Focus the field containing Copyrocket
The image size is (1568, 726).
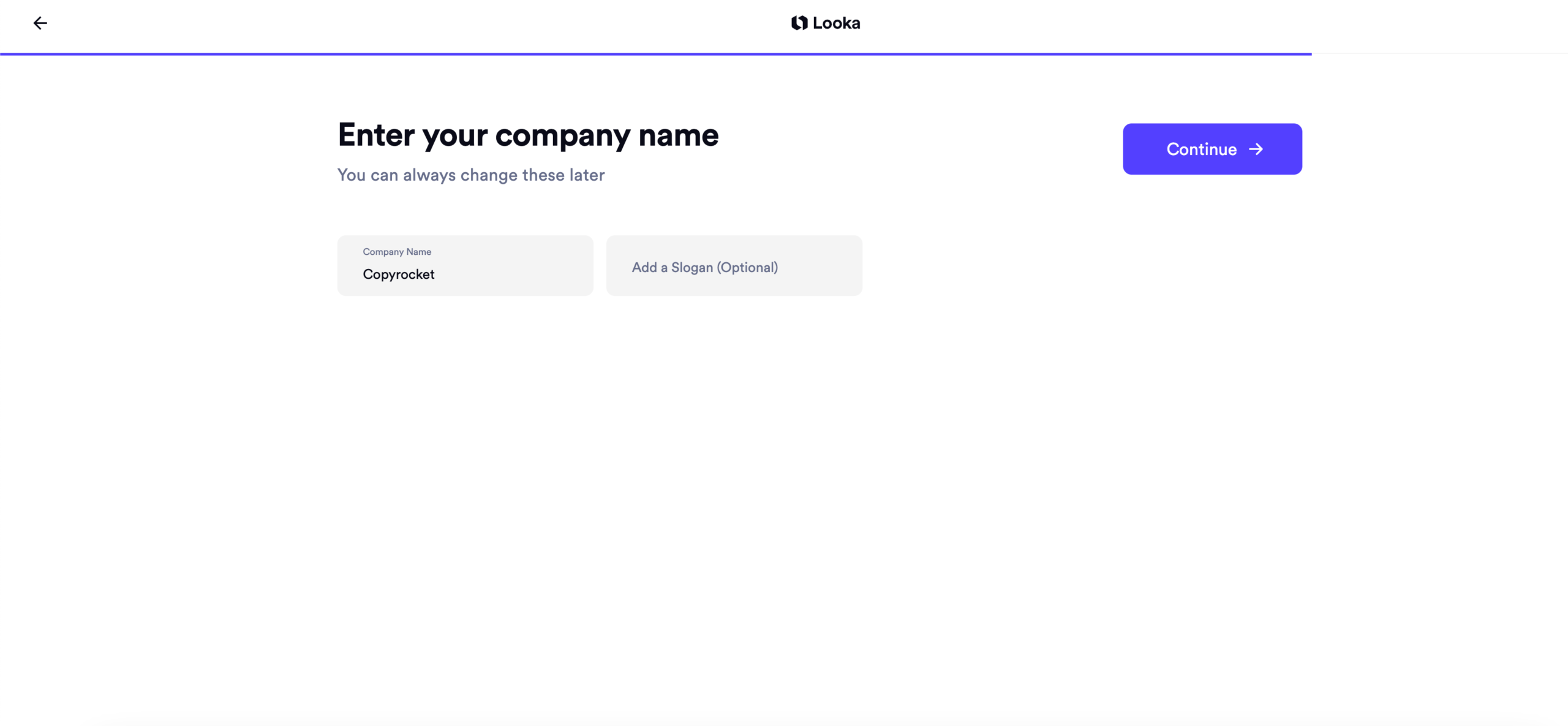pyautogui.click(x=464, y=274)
